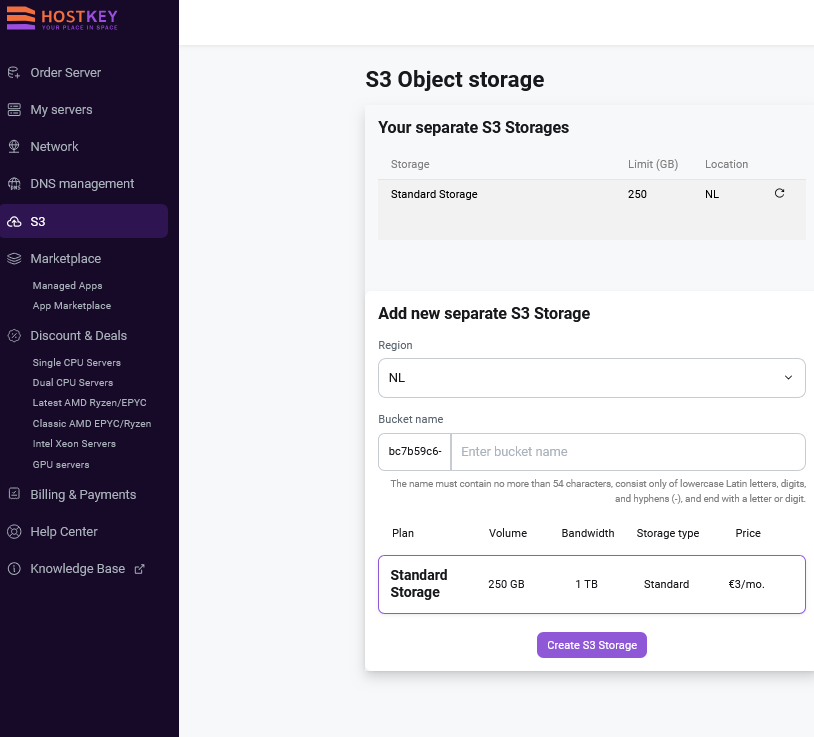Image resolution: width=814 pixels, height=737 pixels.
Task: Browse Intel Xeon Servers
Action: click(x=74, y=444)
